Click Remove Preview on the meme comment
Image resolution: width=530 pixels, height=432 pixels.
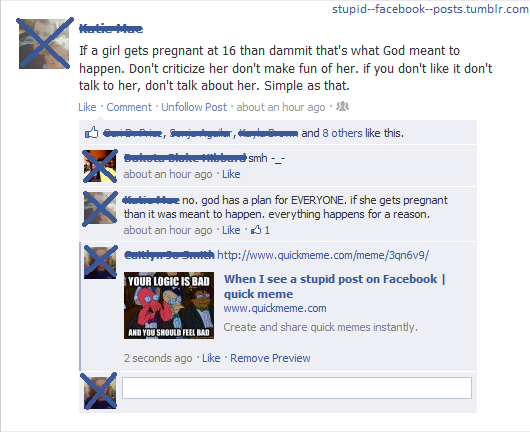pos(270,358)
